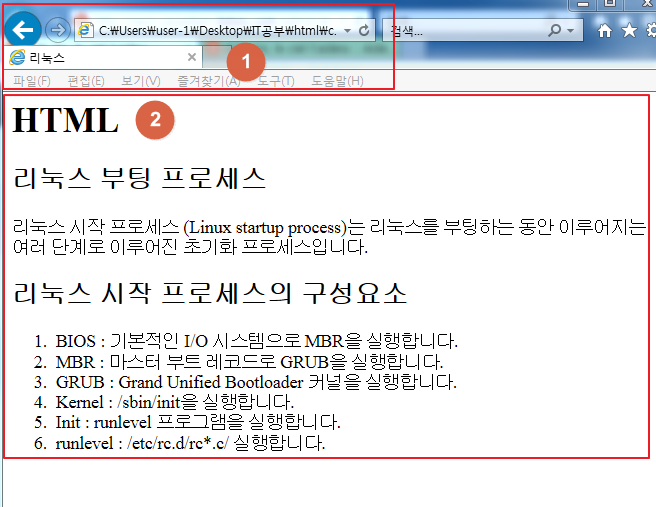Click the paragraph starting 리눅스 시작 프로세스 (Linux startup process)
656x507 pixels.
coord(330,237)
